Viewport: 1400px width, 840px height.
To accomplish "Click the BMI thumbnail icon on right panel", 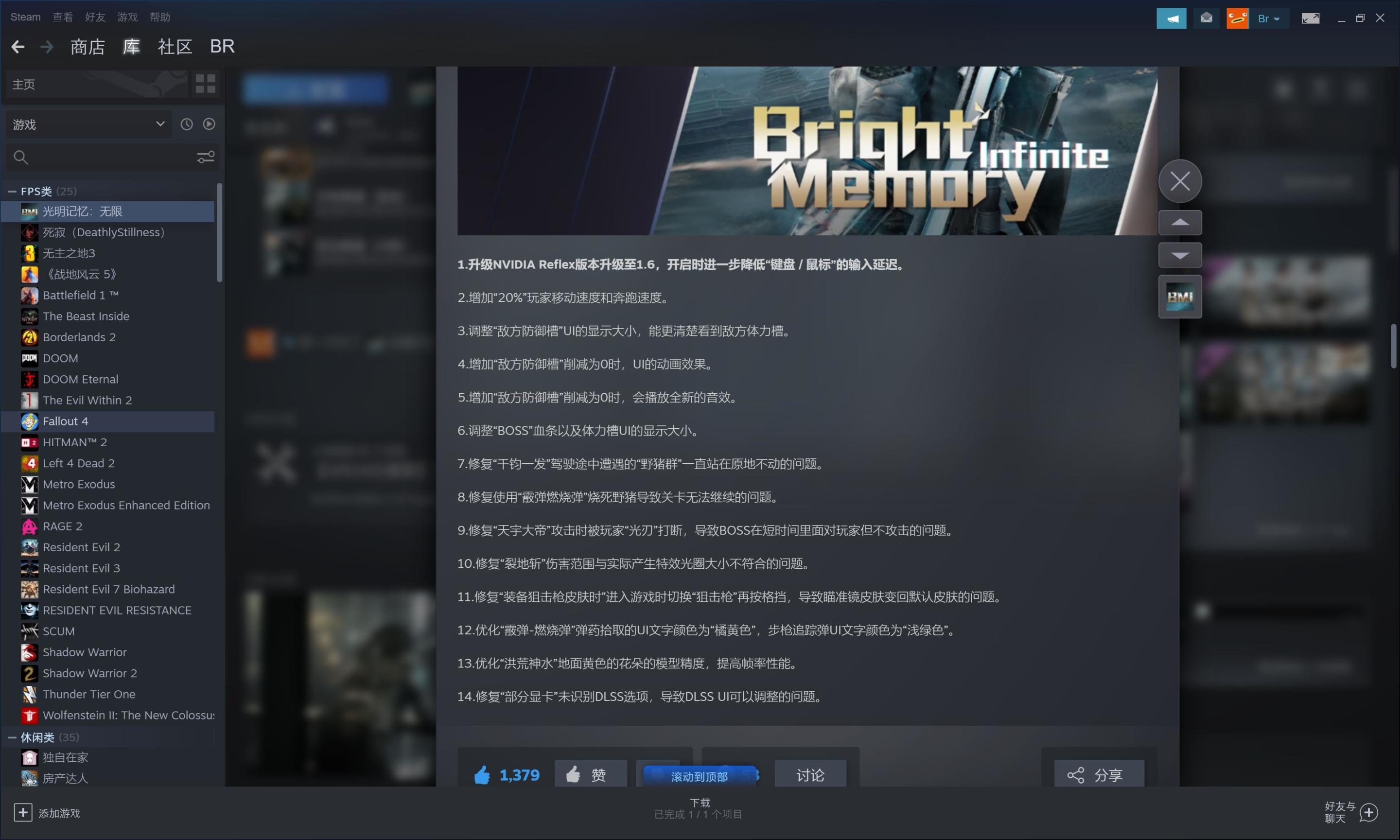I will coord(1180,297).
